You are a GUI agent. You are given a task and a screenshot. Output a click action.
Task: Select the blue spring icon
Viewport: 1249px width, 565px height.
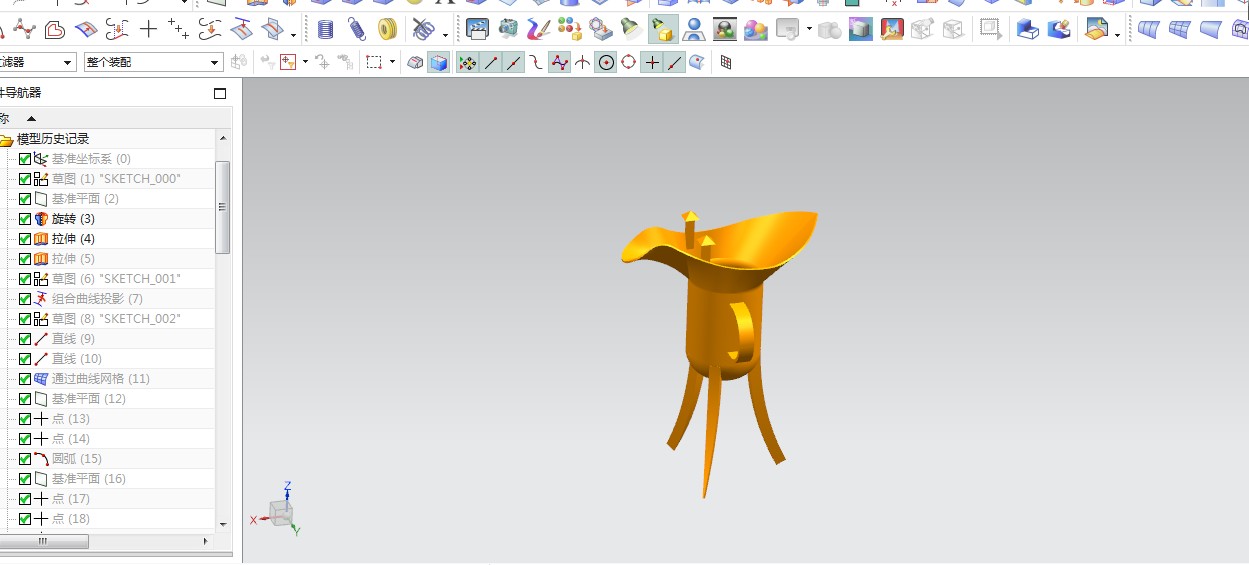tap(357, 30)
